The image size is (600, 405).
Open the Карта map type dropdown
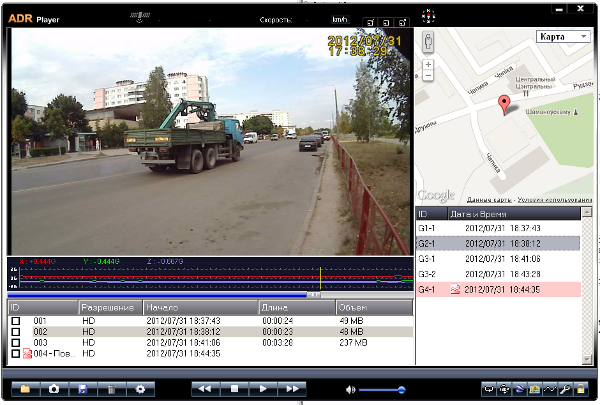tap(563, 37)
